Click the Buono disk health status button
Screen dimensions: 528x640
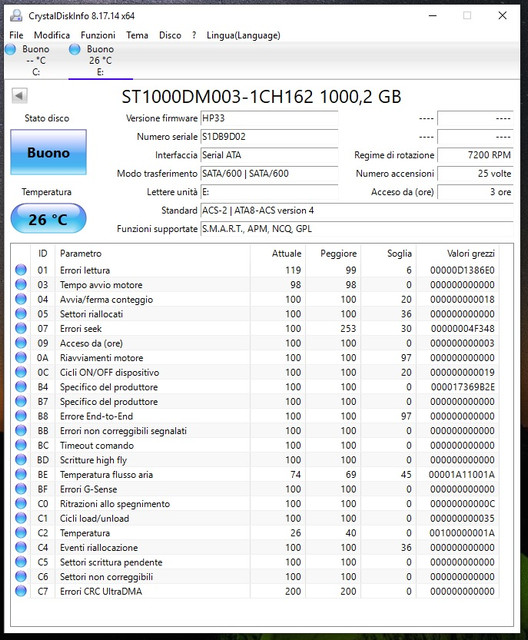(x=49, y=152)
